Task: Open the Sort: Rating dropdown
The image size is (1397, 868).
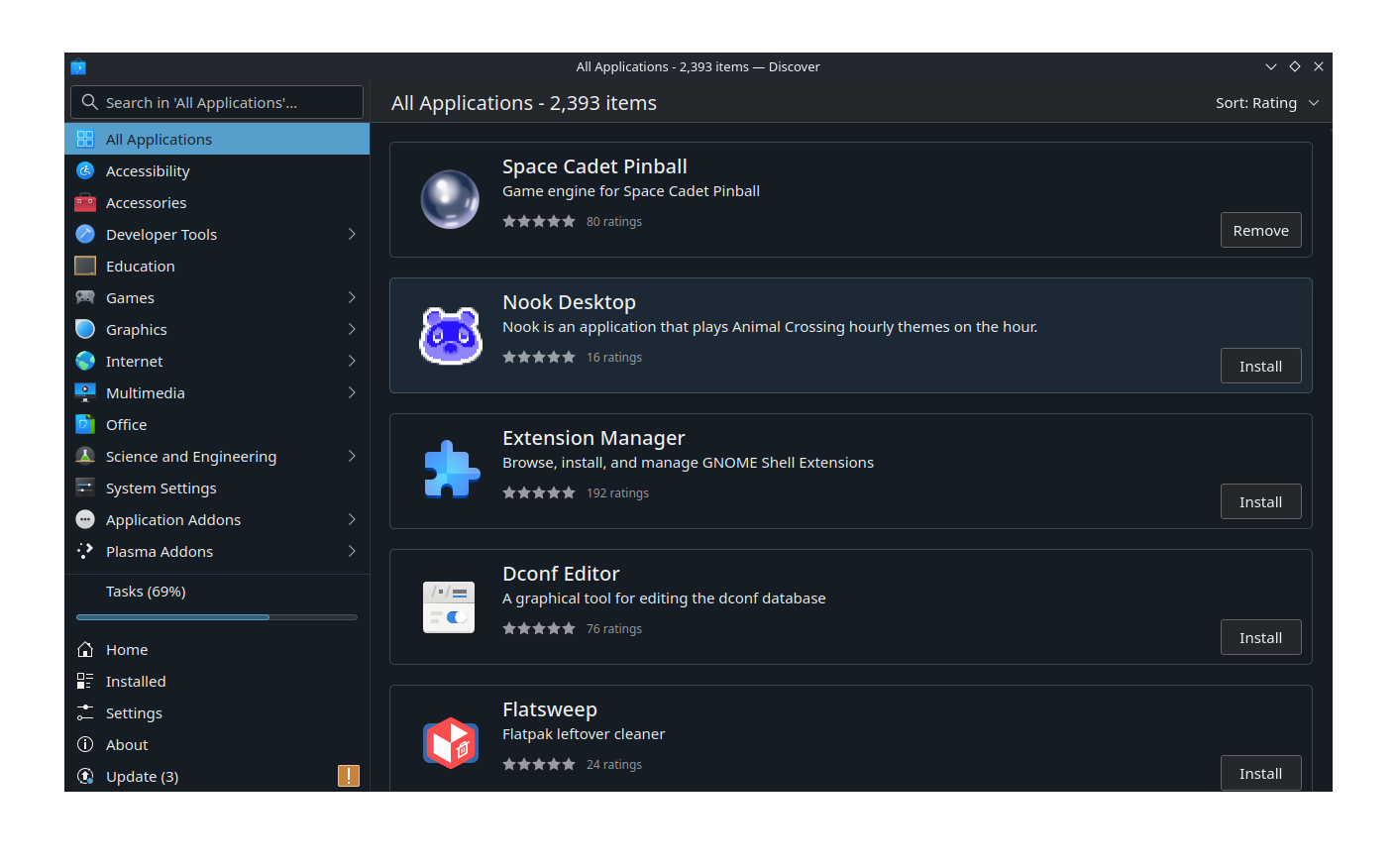Action: 1267,103
